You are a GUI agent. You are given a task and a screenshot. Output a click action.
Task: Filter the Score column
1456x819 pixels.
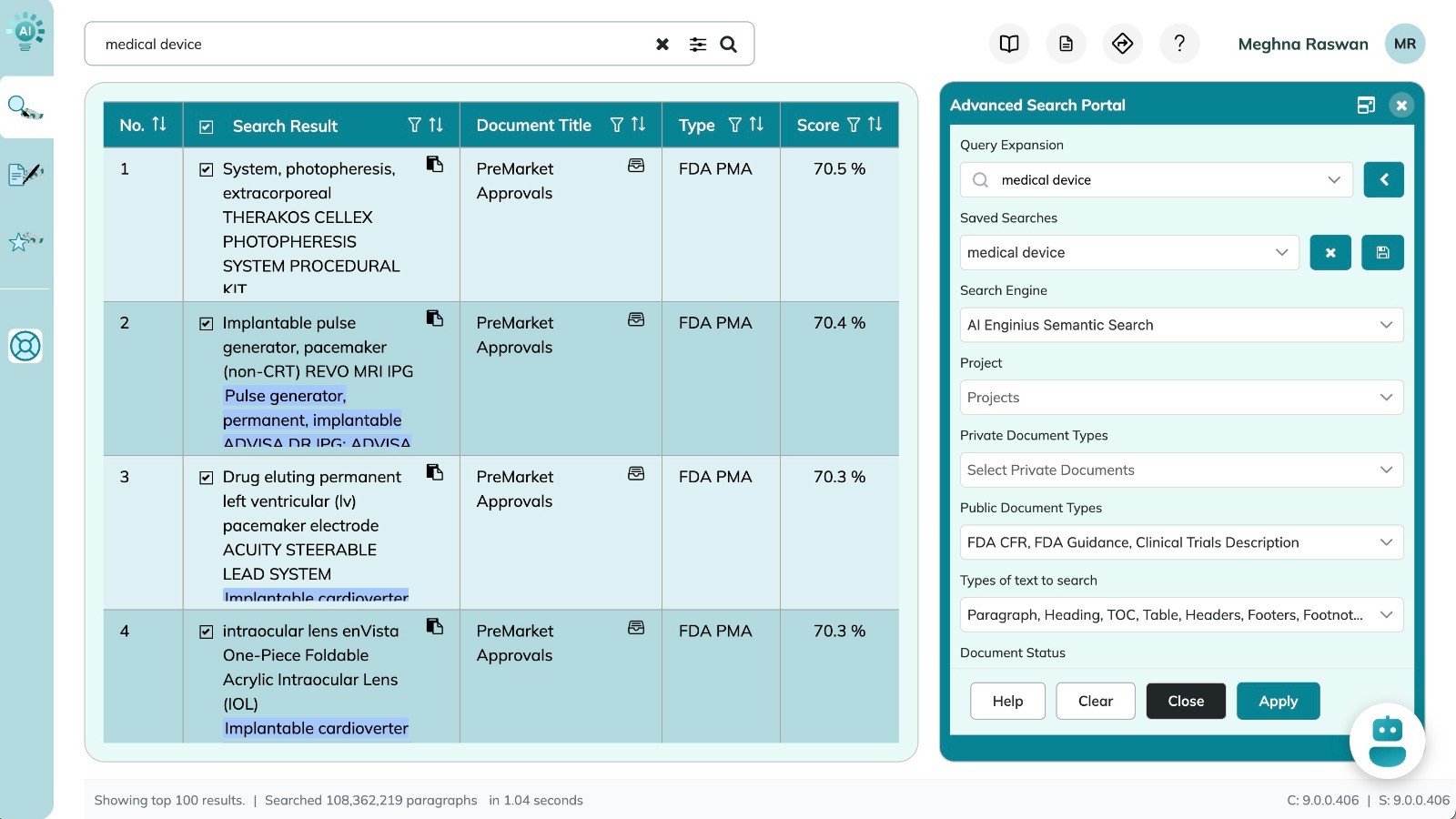854,125
